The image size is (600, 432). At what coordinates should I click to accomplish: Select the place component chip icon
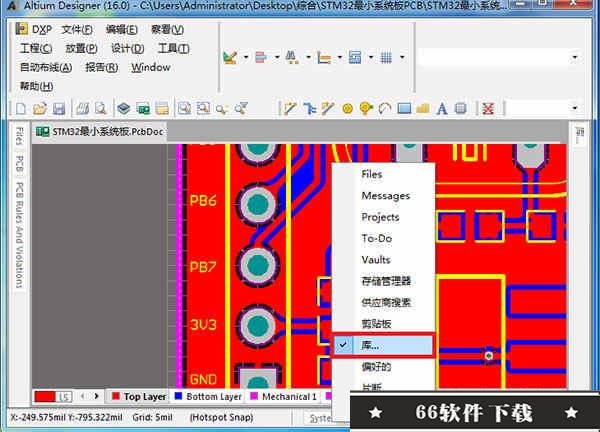coord(461,109)
